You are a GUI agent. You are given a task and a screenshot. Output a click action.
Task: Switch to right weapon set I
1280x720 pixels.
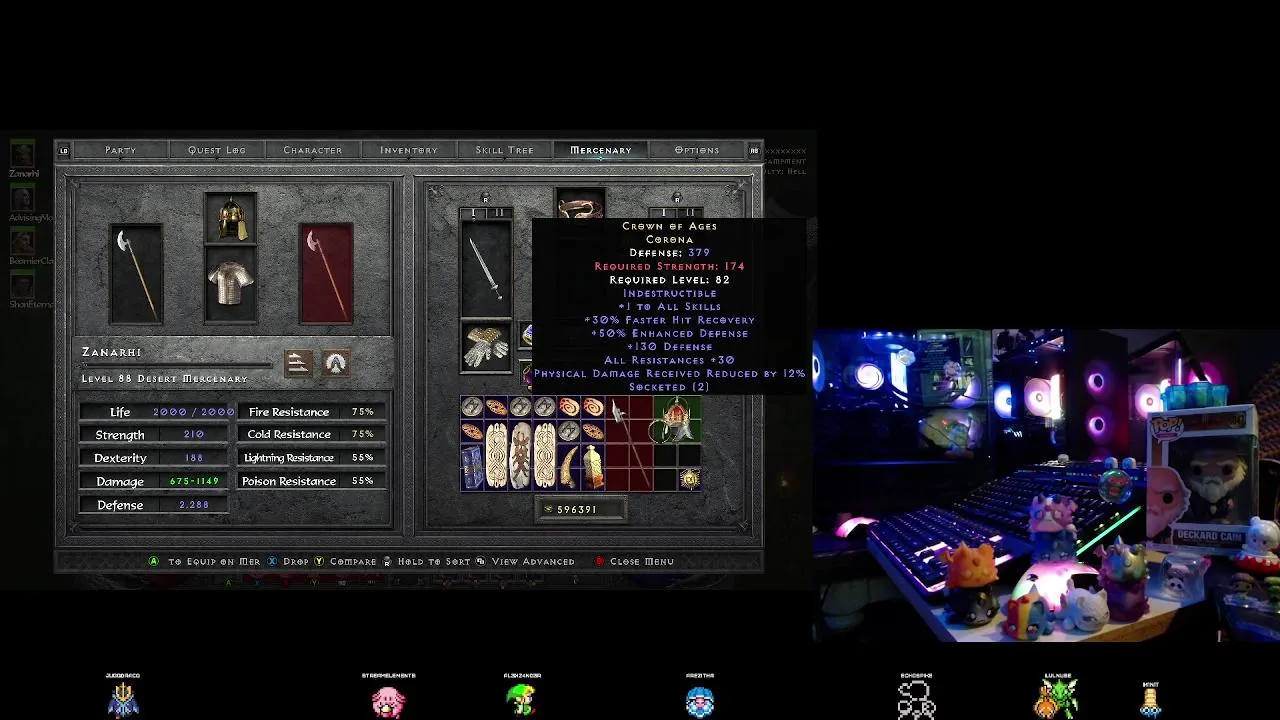664,213
